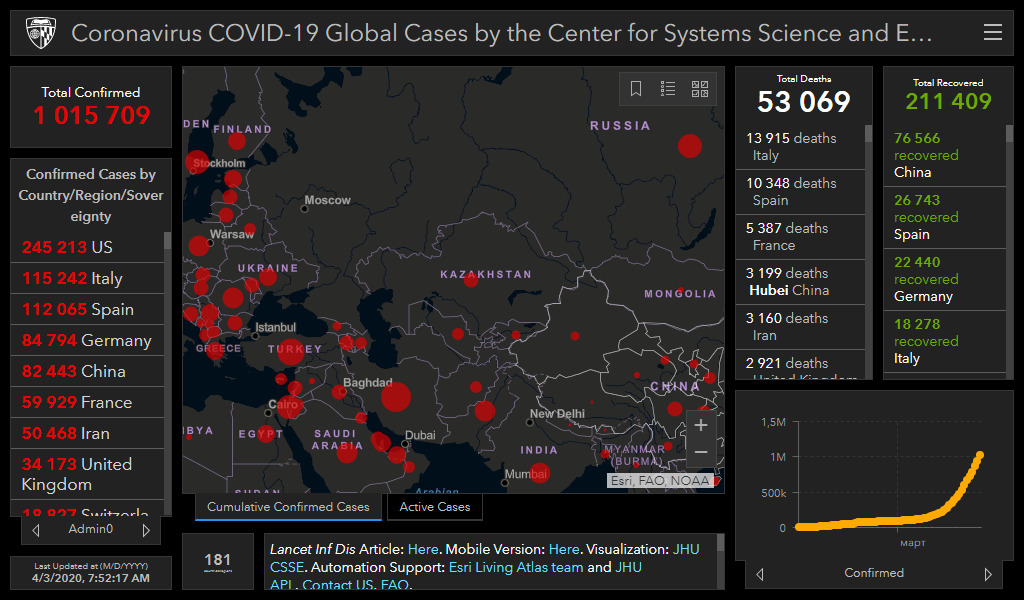Click the large red circle near Baghdad
Screen dimensions: 1024x600
pos(396,397)
